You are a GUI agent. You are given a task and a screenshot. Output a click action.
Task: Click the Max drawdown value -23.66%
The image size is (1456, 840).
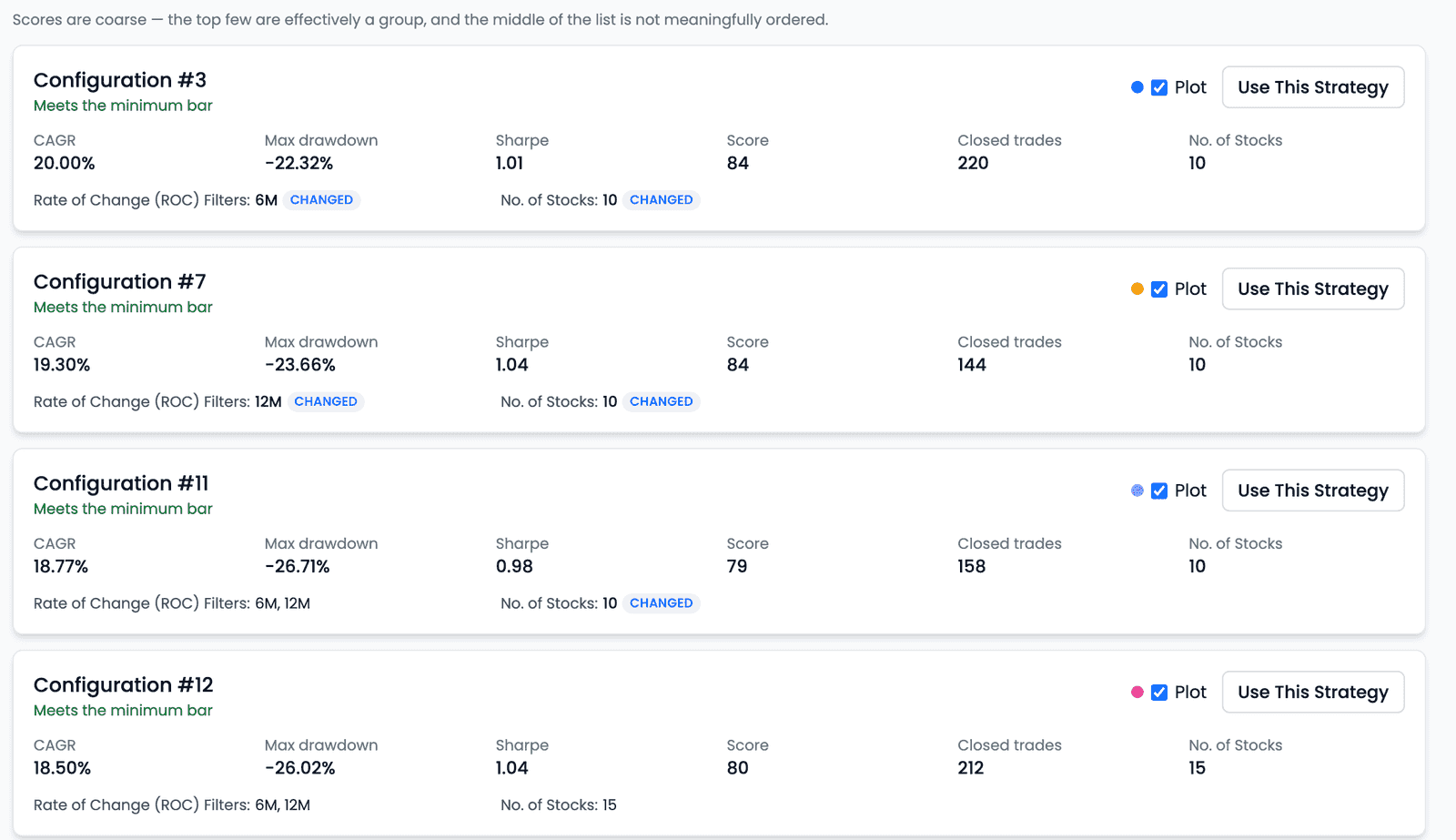coord(300,365)
